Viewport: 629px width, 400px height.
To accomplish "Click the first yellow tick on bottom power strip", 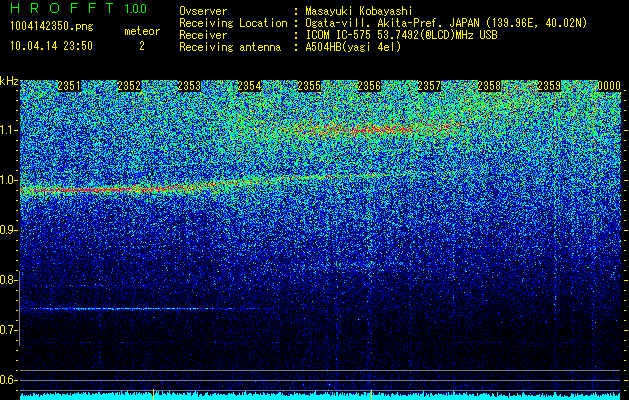I will 153,394.
